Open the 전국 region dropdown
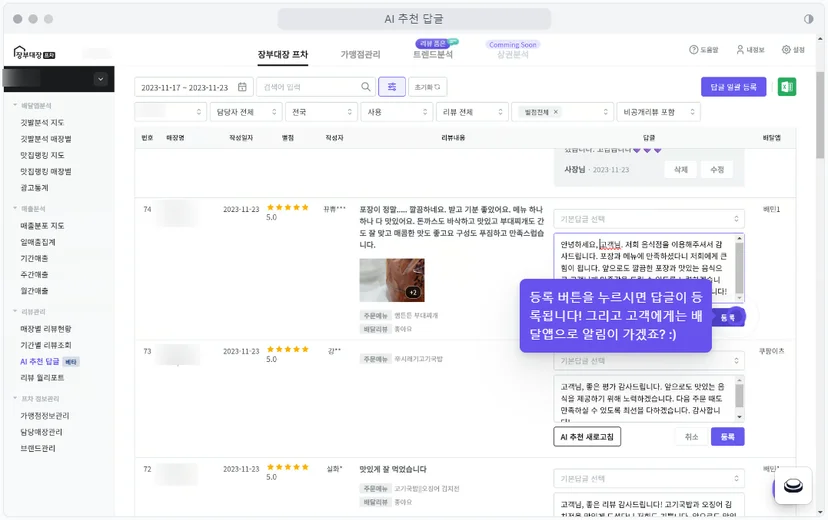Viewport: 828px width, 520px height. [322, 112]
